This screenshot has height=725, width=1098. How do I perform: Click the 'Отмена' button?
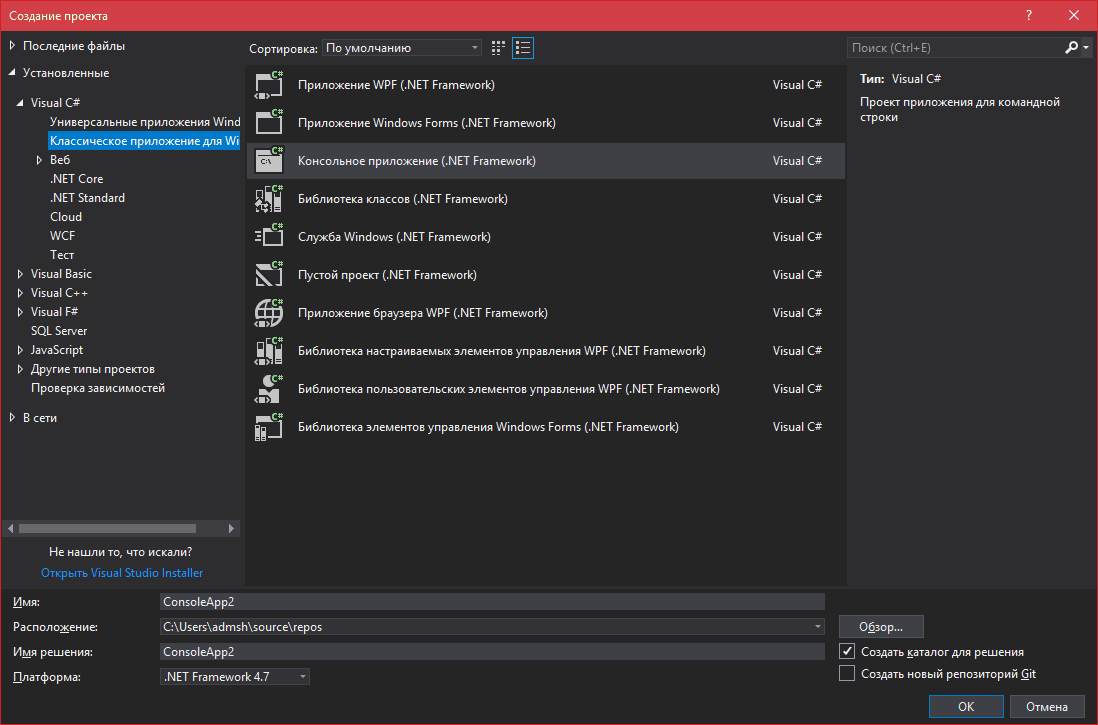(x=1047, y=706)
